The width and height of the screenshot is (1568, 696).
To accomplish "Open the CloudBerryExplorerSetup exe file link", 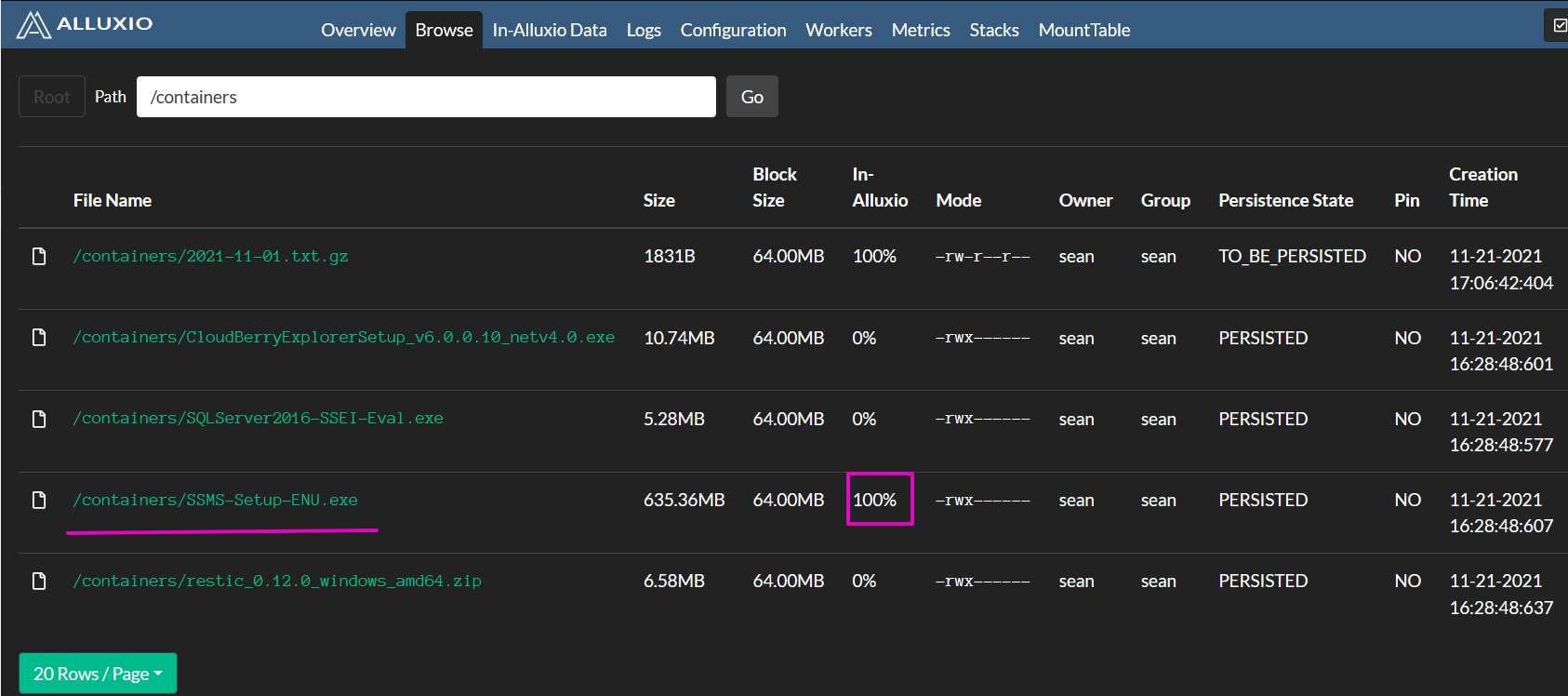I will pos(344,337).
